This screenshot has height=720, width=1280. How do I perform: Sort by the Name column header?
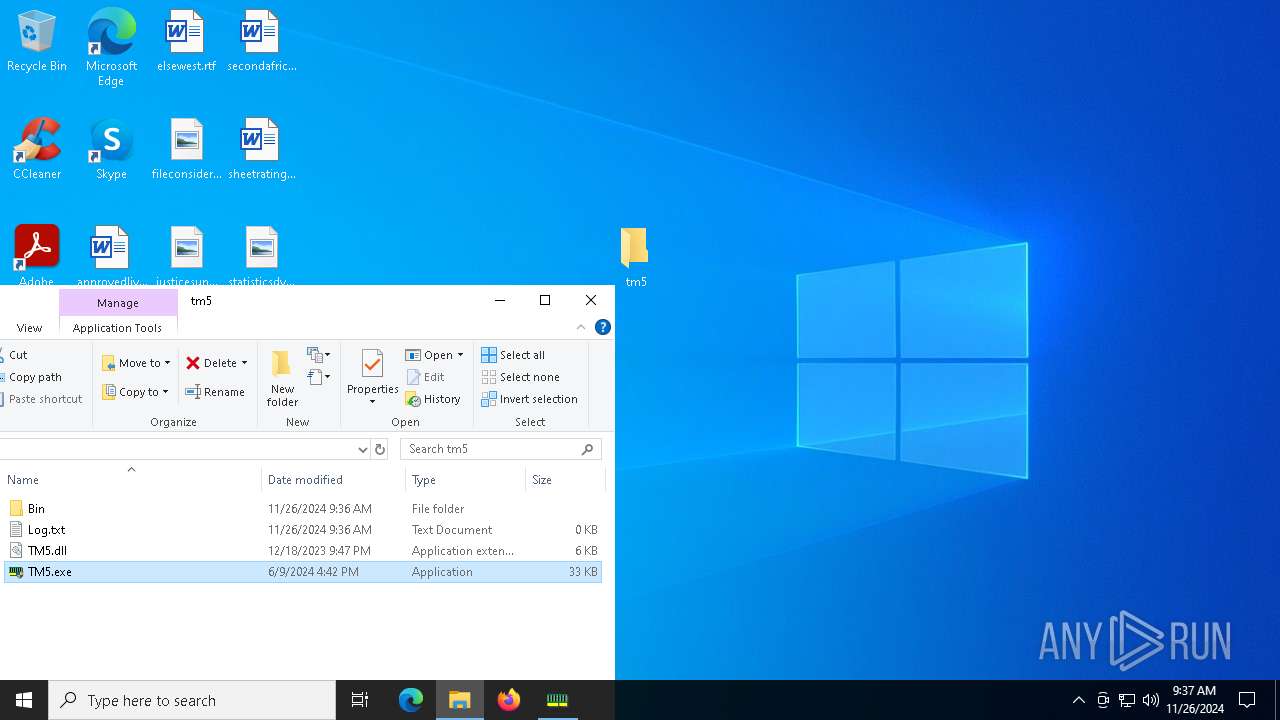(131, 480)
